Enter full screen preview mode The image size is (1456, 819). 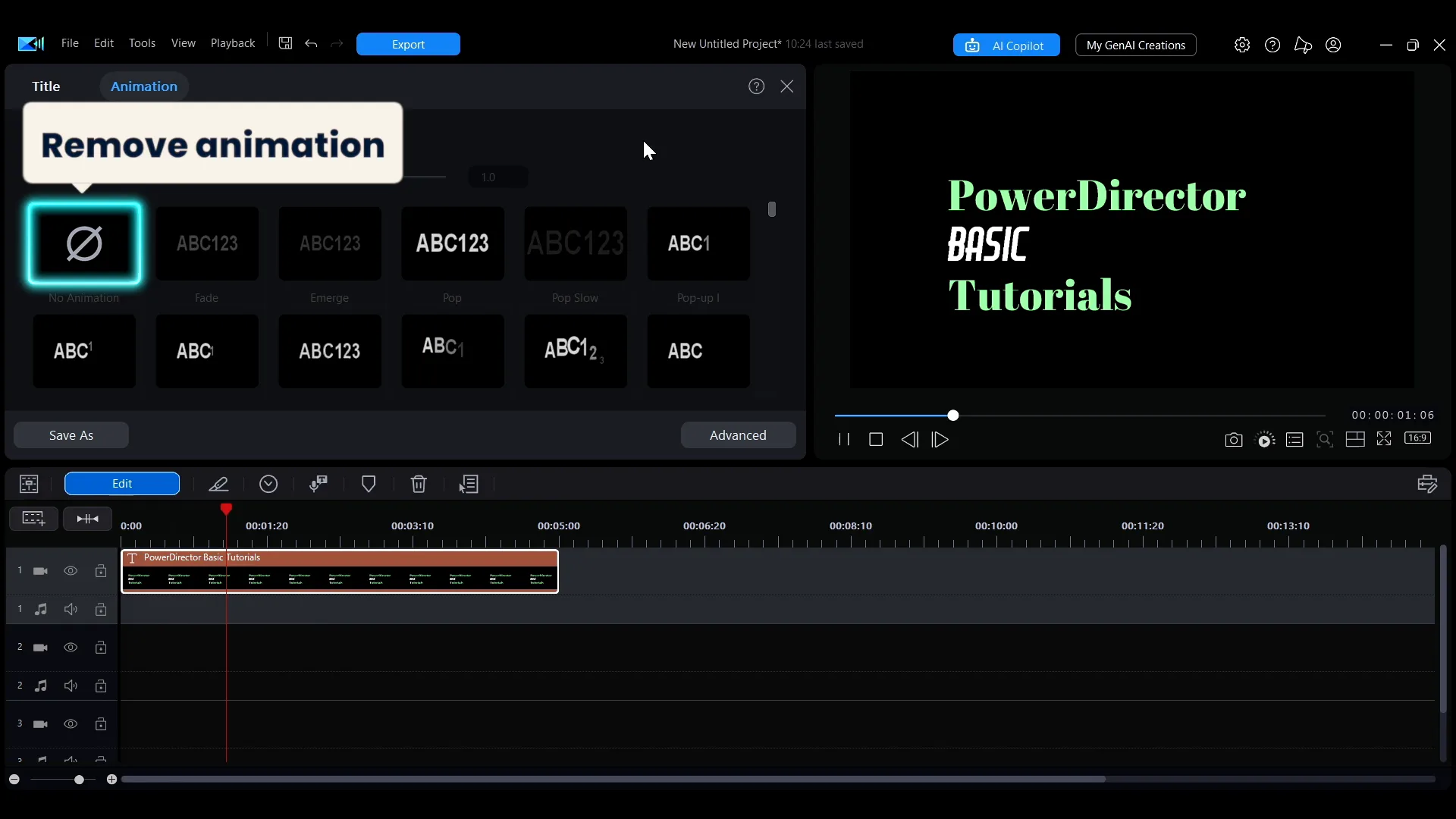tap(1384, 439)
